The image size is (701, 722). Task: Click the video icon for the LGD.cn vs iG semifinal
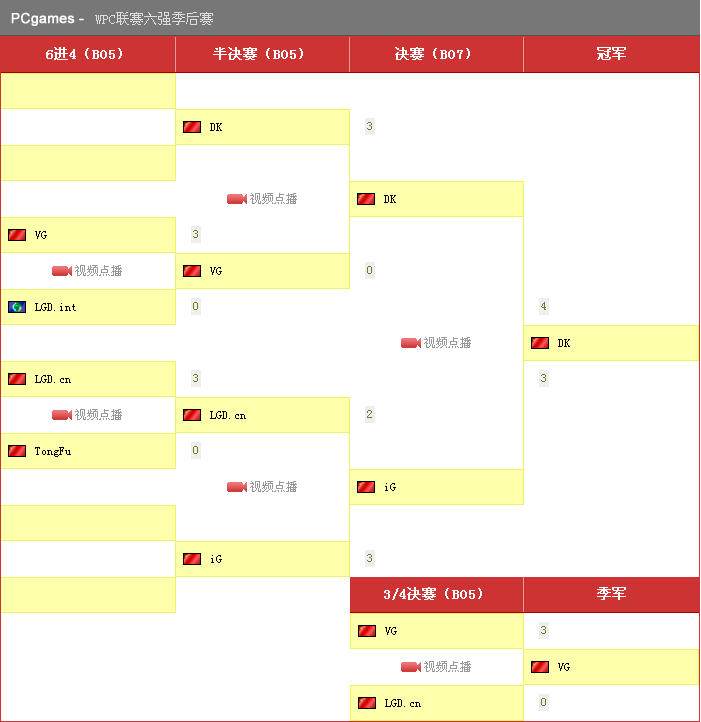coord(237,487)
